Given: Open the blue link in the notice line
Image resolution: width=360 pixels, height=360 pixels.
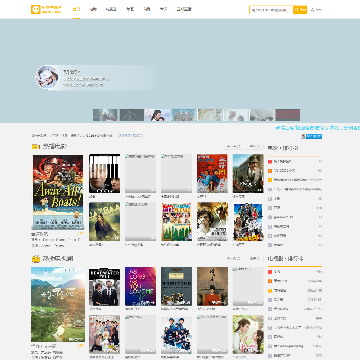Looking at the screenshot, I should click(132, 136).
